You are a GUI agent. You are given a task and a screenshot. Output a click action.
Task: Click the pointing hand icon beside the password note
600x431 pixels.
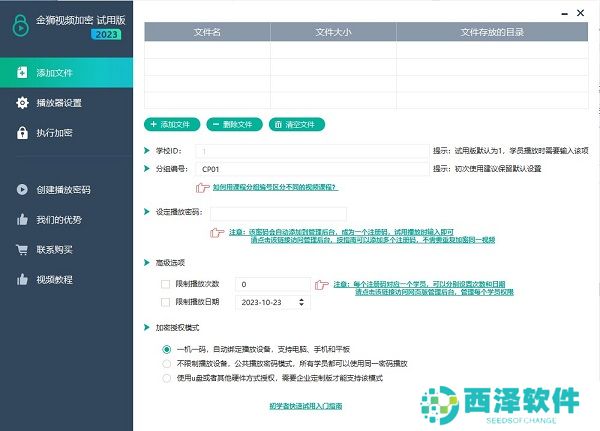217,232
